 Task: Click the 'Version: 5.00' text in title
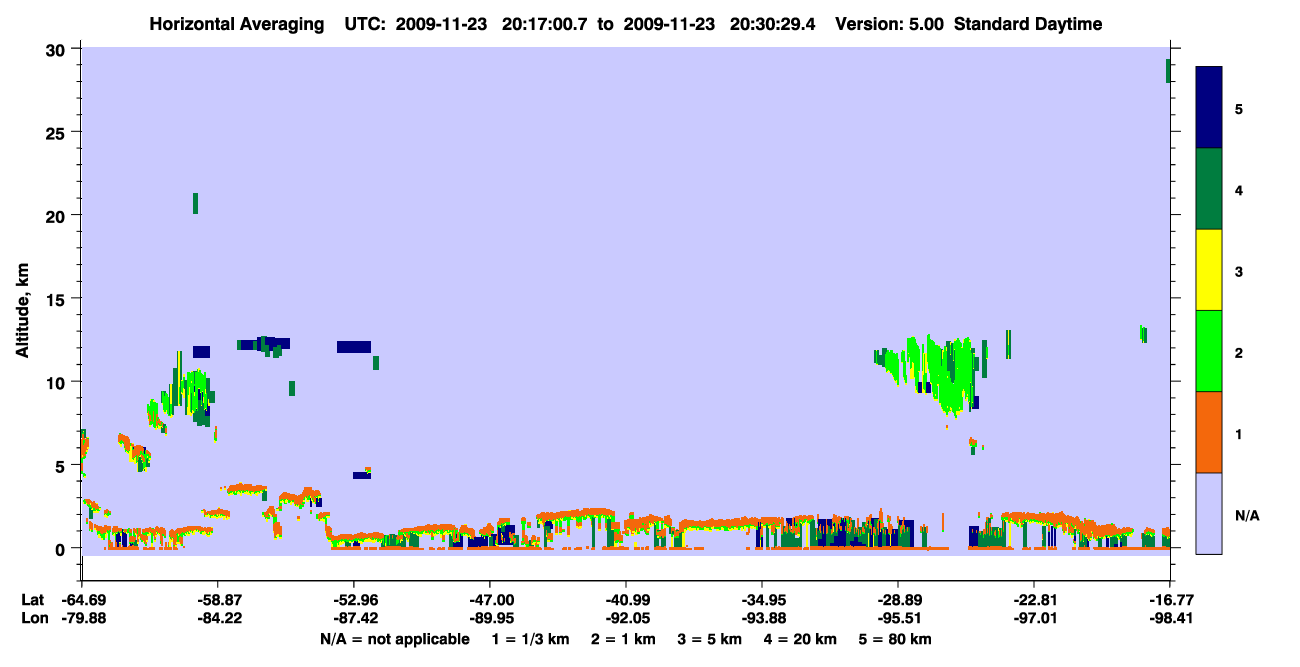(x=892, y=24)
